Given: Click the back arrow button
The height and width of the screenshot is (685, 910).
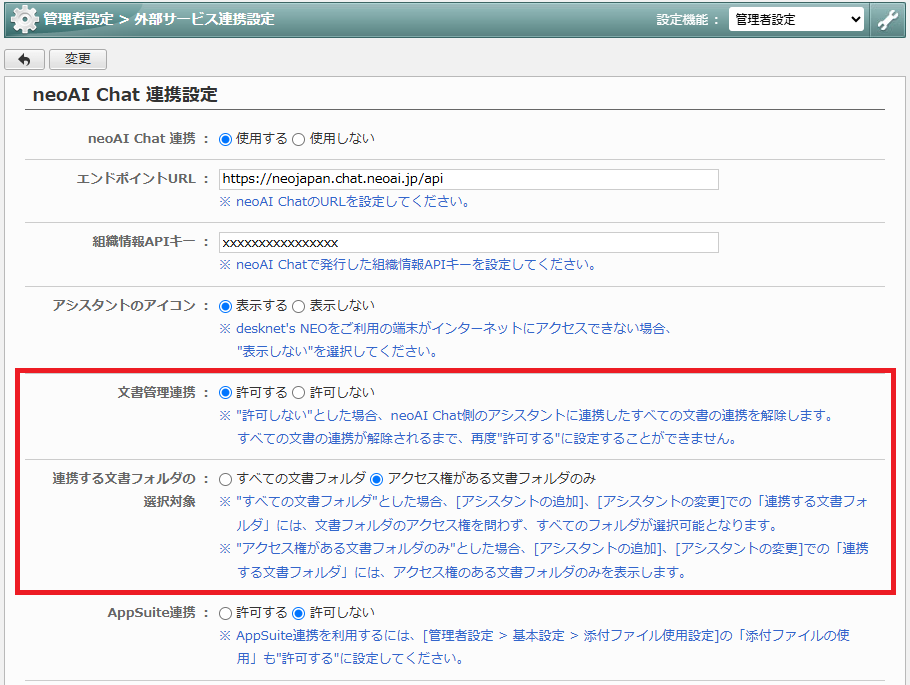Looking at the screenshot, I should click(x=24, y=59).
